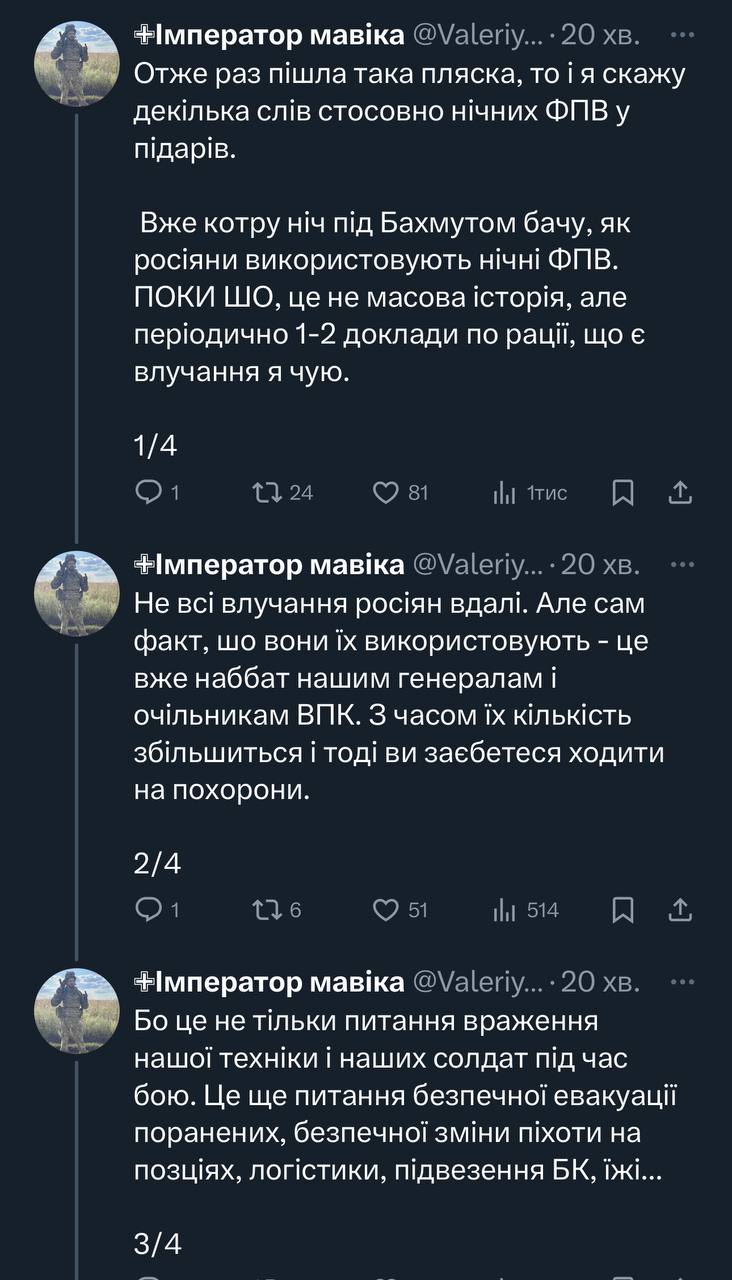Like the first tweet with 81 likes
The image size is (732, 1280).
pyautogui.click(x=386, y=492)
